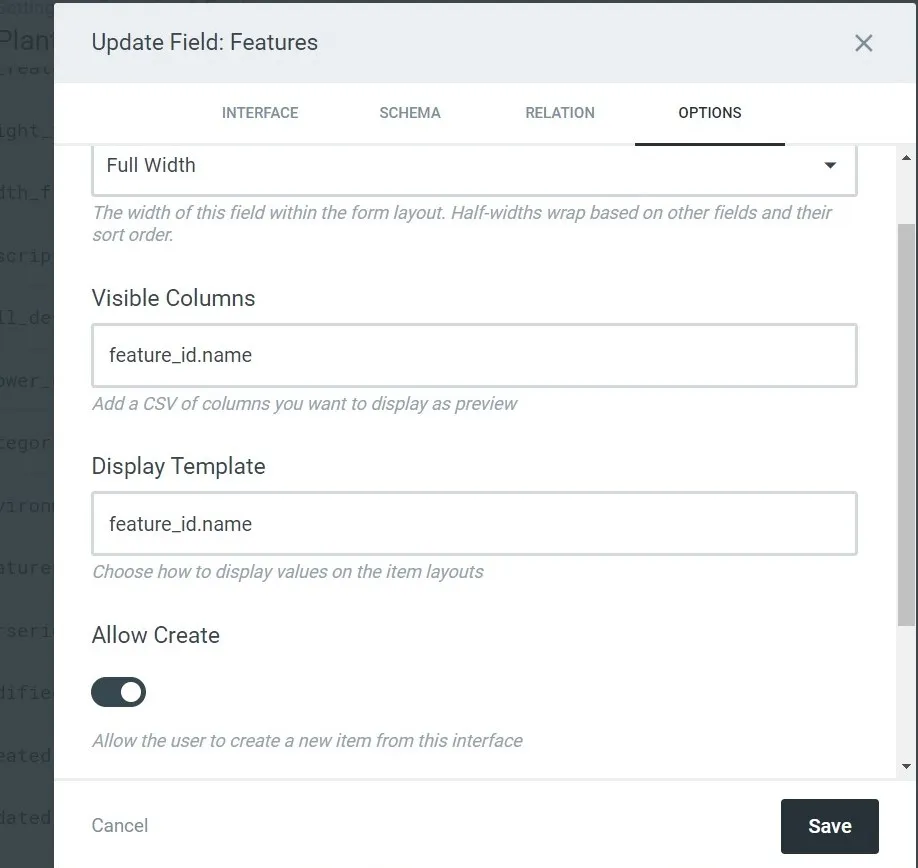Click Cancel to discard changes
The image size is (918, 868).
point(120,826)
